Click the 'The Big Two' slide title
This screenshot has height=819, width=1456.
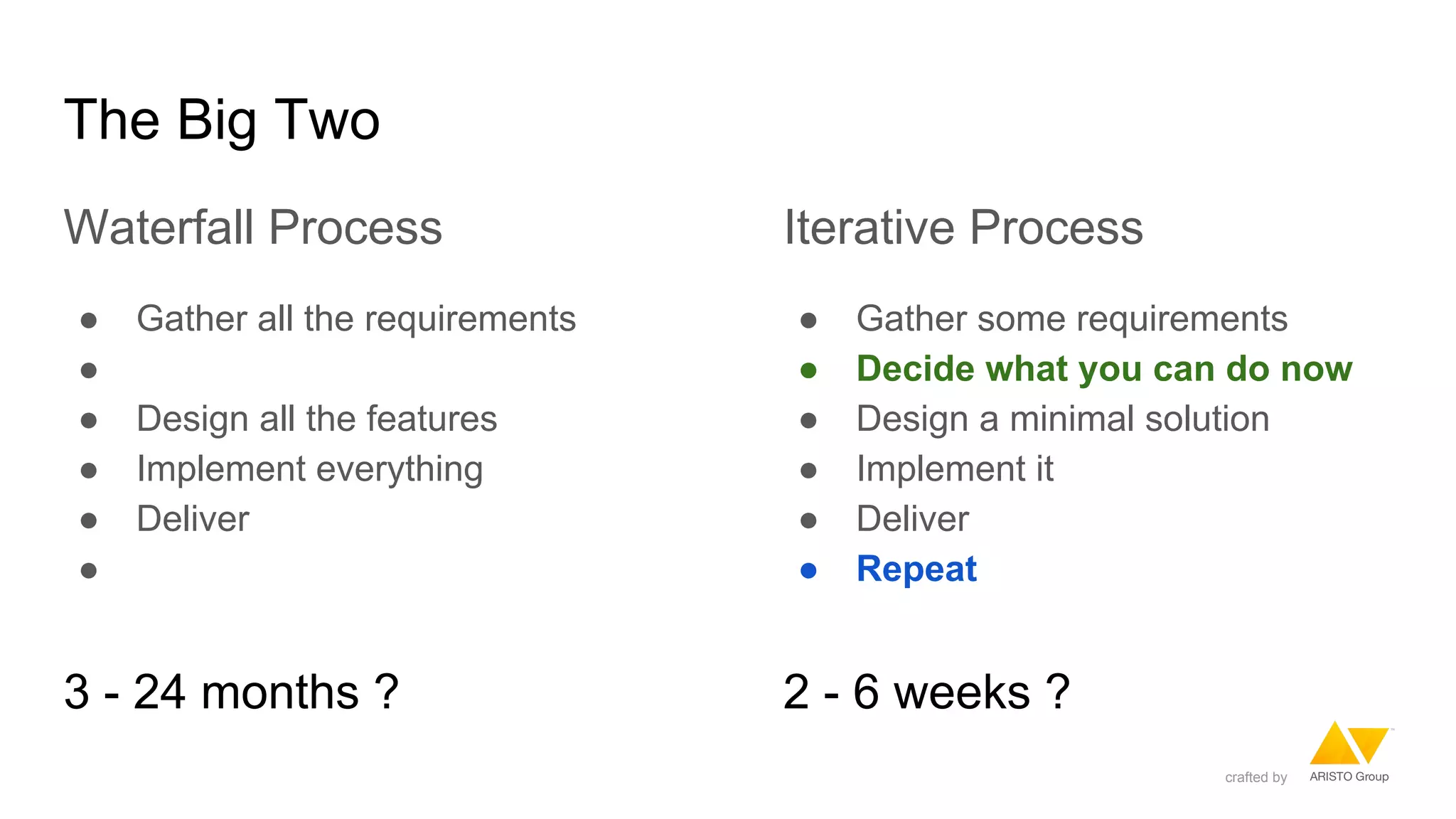point(223,120)
